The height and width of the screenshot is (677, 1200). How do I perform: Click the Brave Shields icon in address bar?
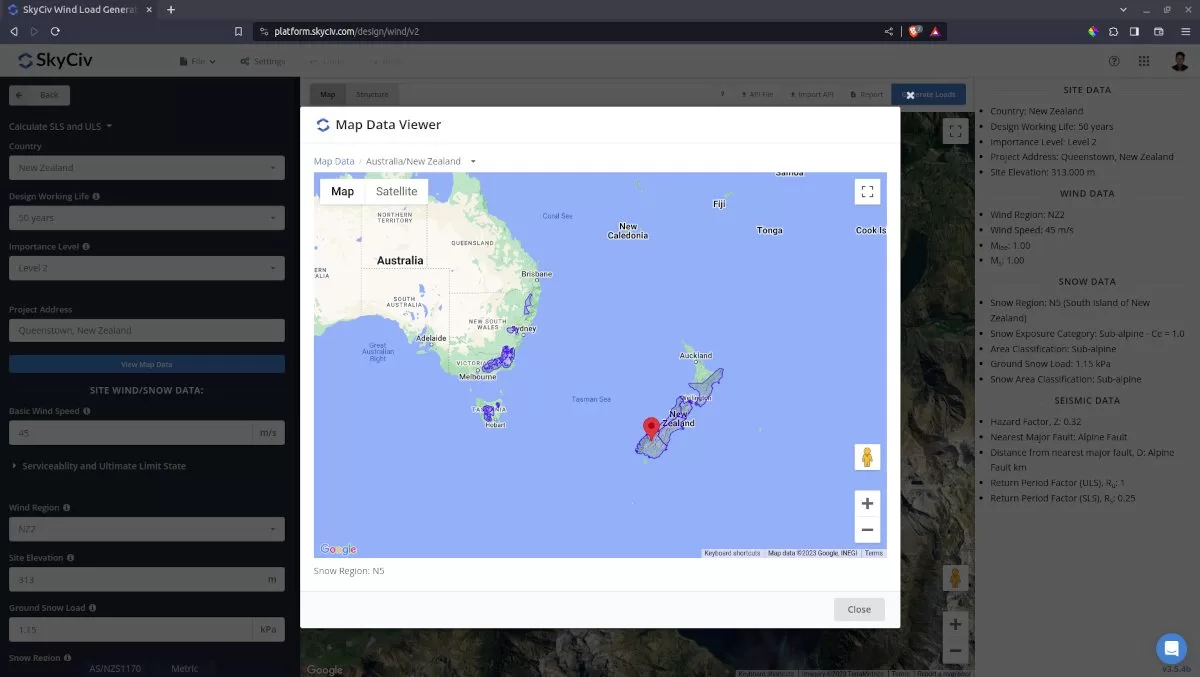click(x=915, y=31)
